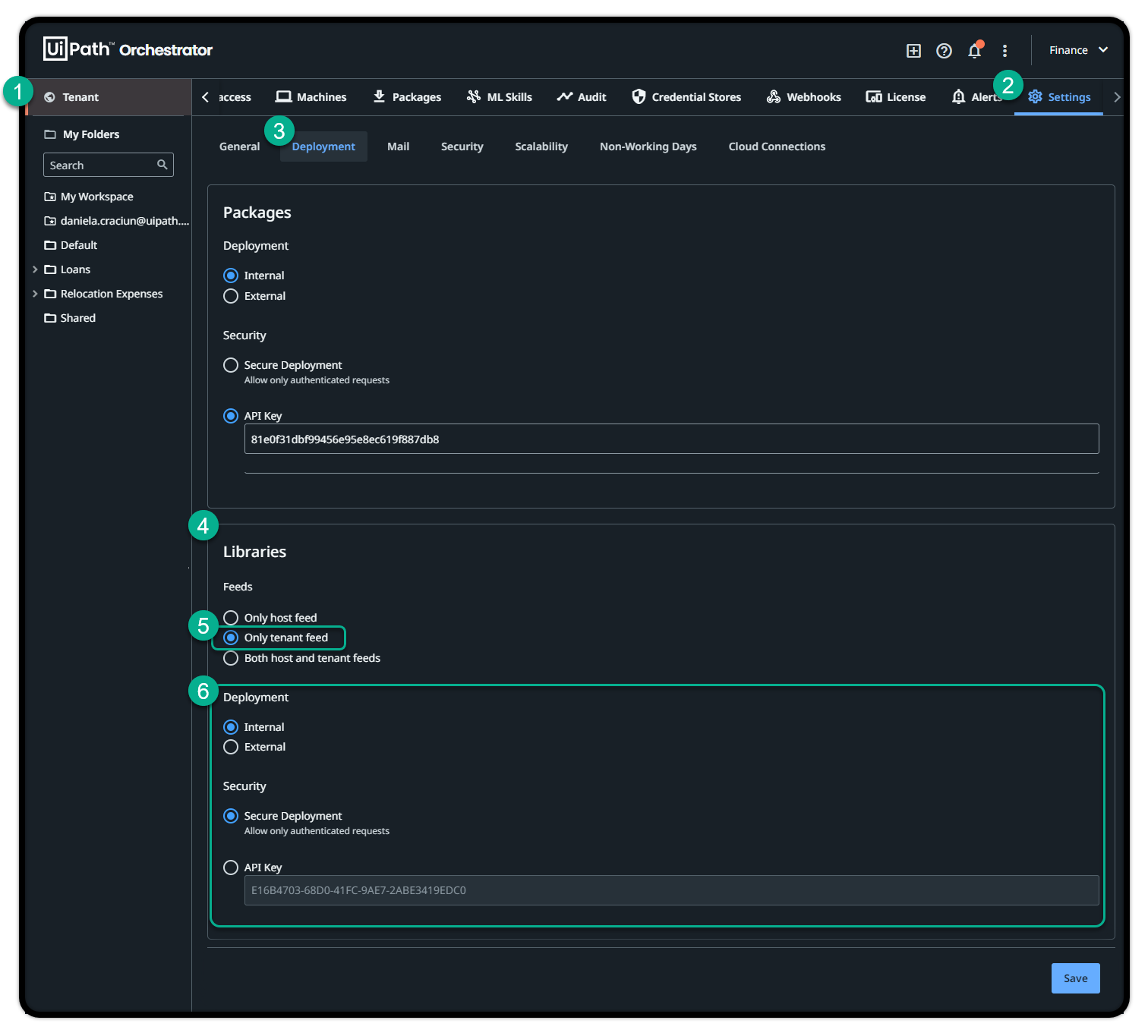Expand the Relocation Expenses folder
The width and height of the screenshot is (1148, 1036).
pyautogui.click(x=35, y=294)
